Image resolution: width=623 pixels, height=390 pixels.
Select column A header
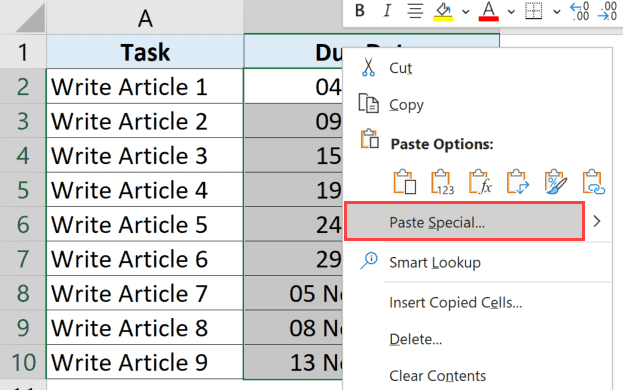[x=145, y=17]
